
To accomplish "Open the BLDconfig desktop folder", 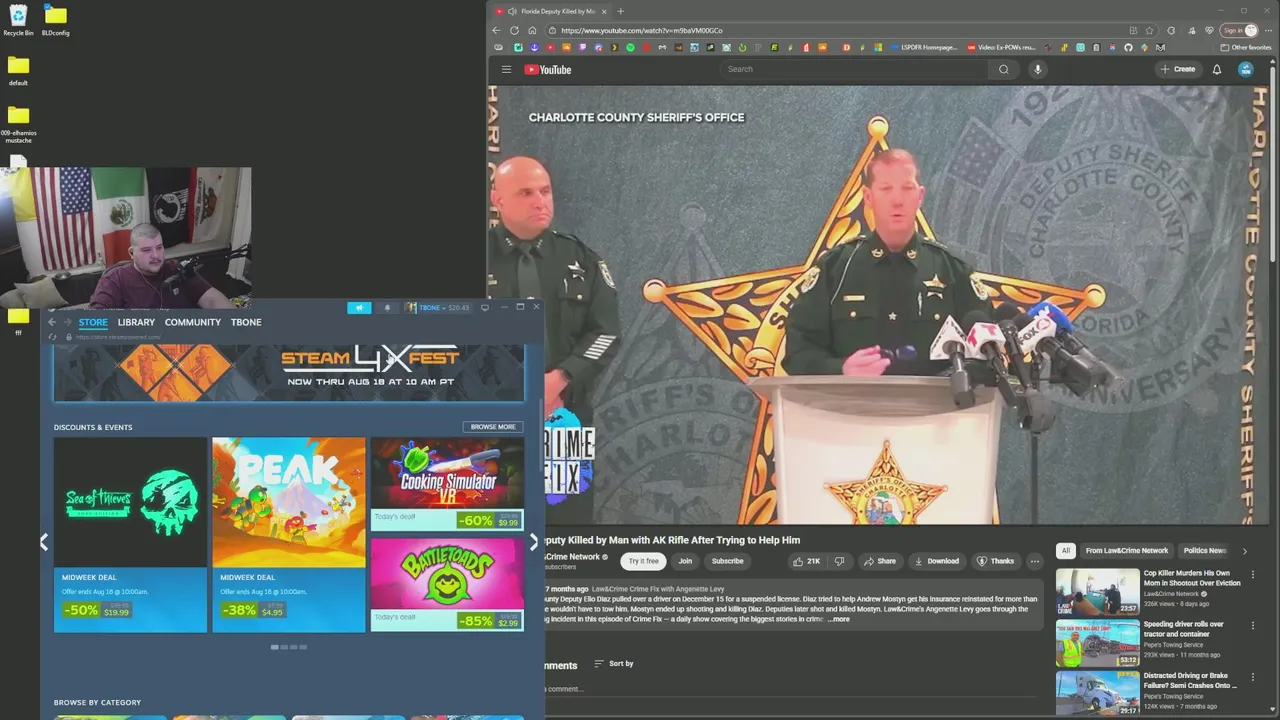I will [x=55, y=20].
